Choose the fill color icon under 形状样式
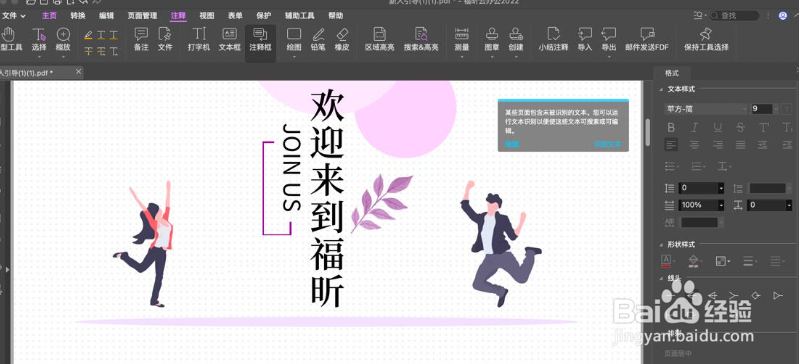The width and height of the screenshot is (799, 364). pos(693,262)
